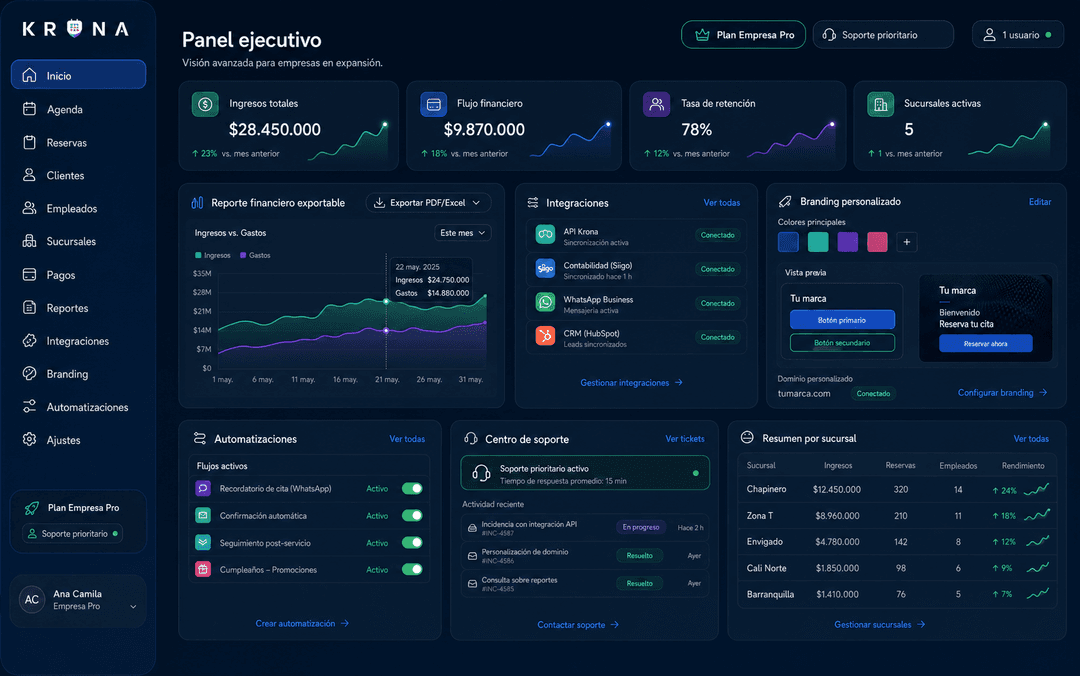1080x676 pixels.
Task: Click the Resumen por sucursal header icon
Action: pos(747,438)
